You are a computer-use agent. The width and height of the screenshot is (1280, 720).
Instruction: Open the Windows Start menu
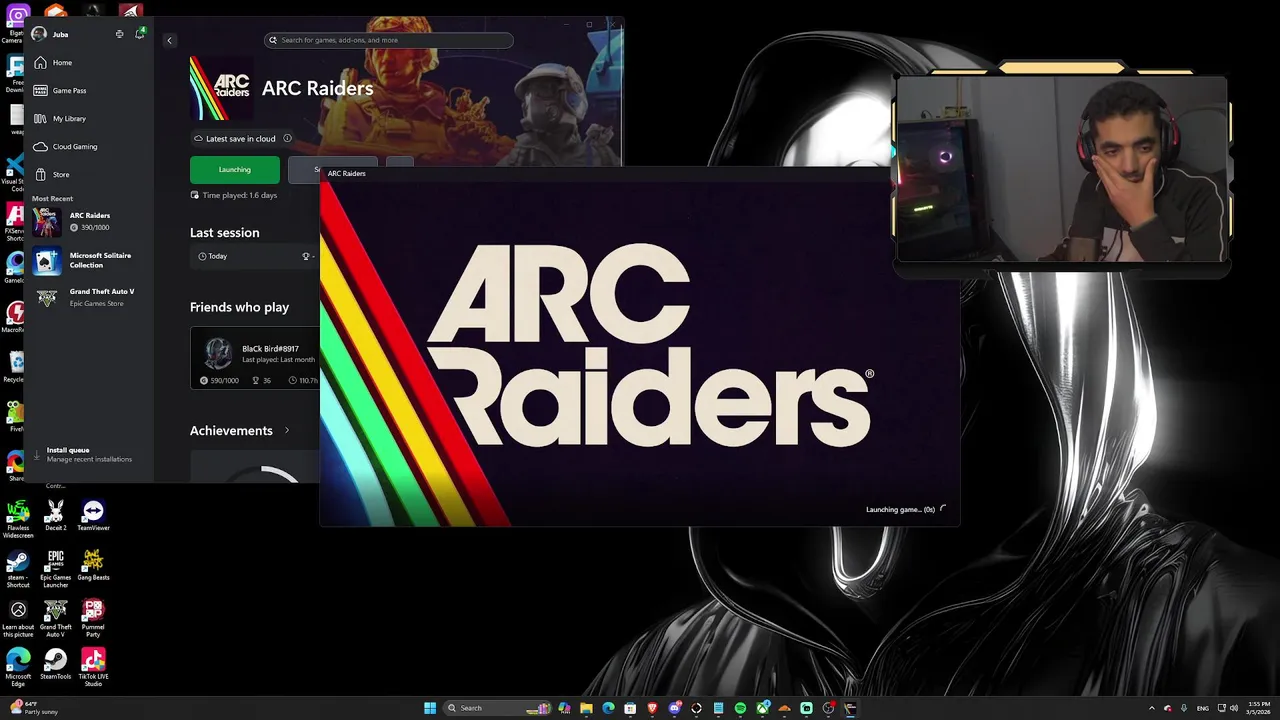430,708
